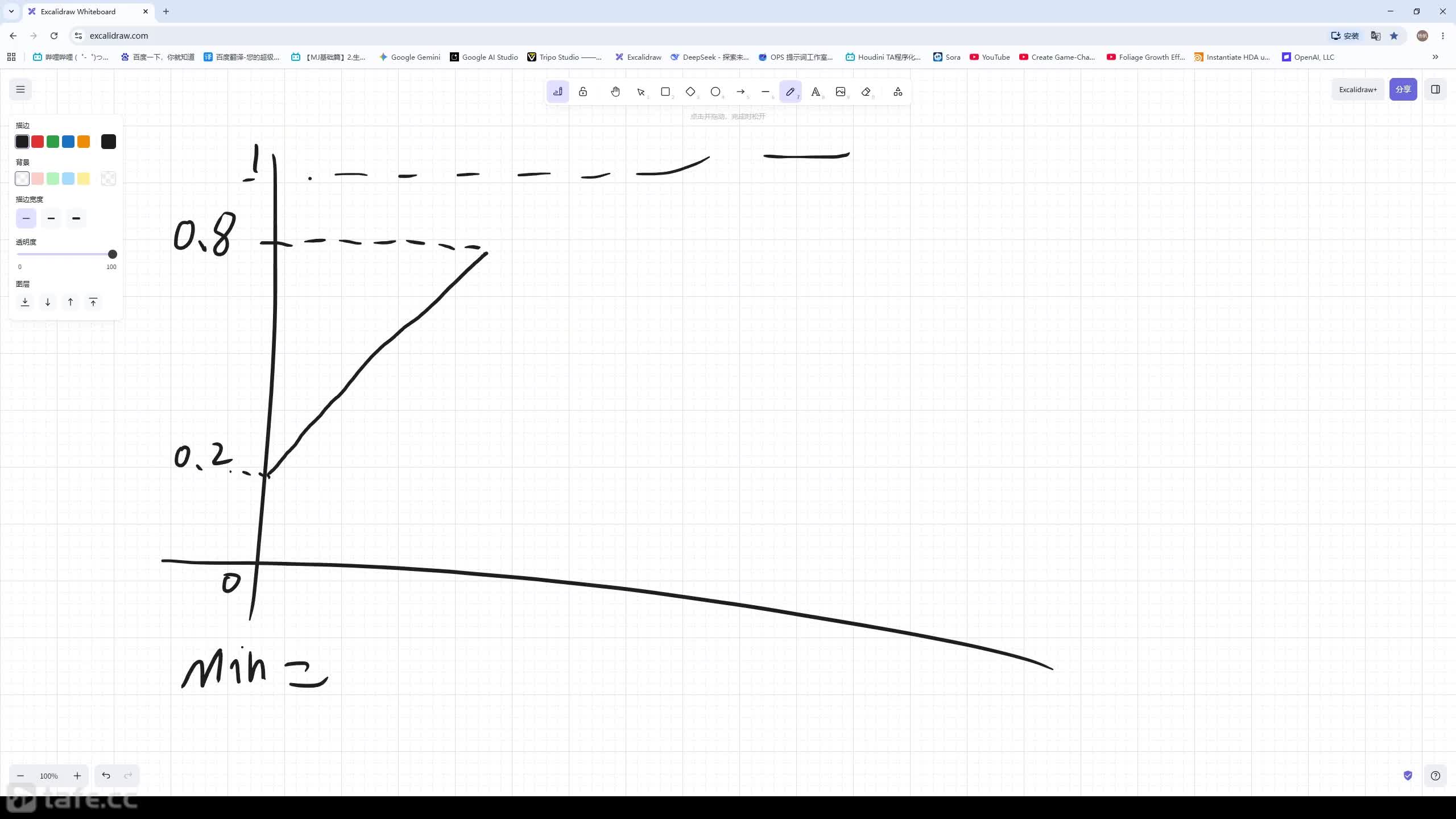Open the more shapes tools menu
Image resolution: width=1456 pixels, height=819 pixels.
pos(898,92)
